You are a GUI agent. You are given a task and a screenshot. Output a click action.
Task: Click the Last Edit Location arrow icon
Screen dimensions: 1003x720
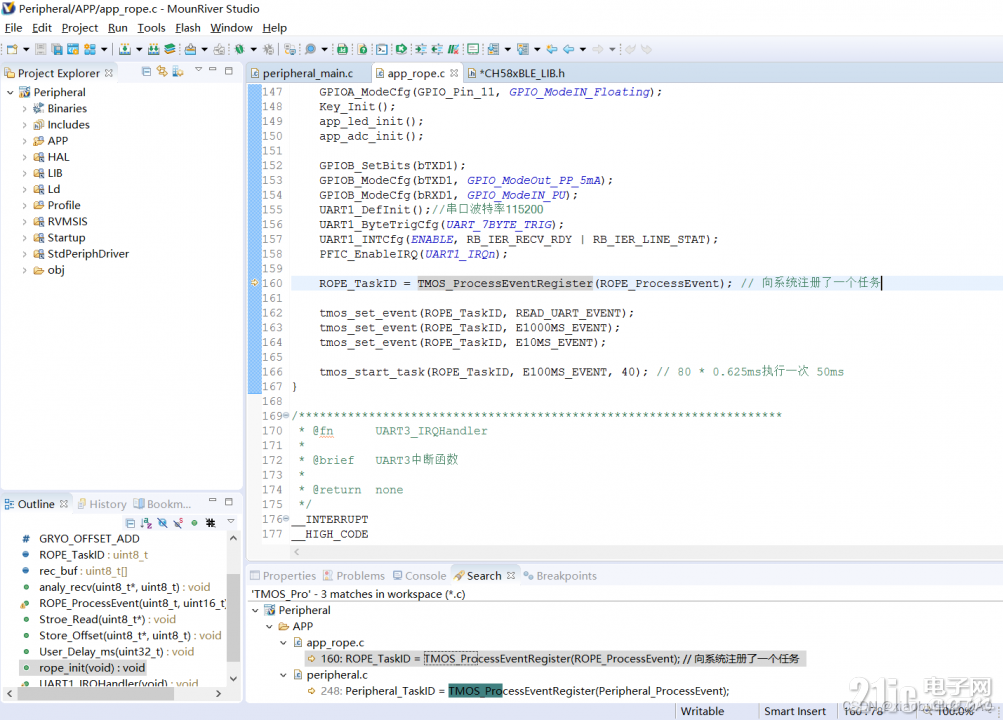551,49
